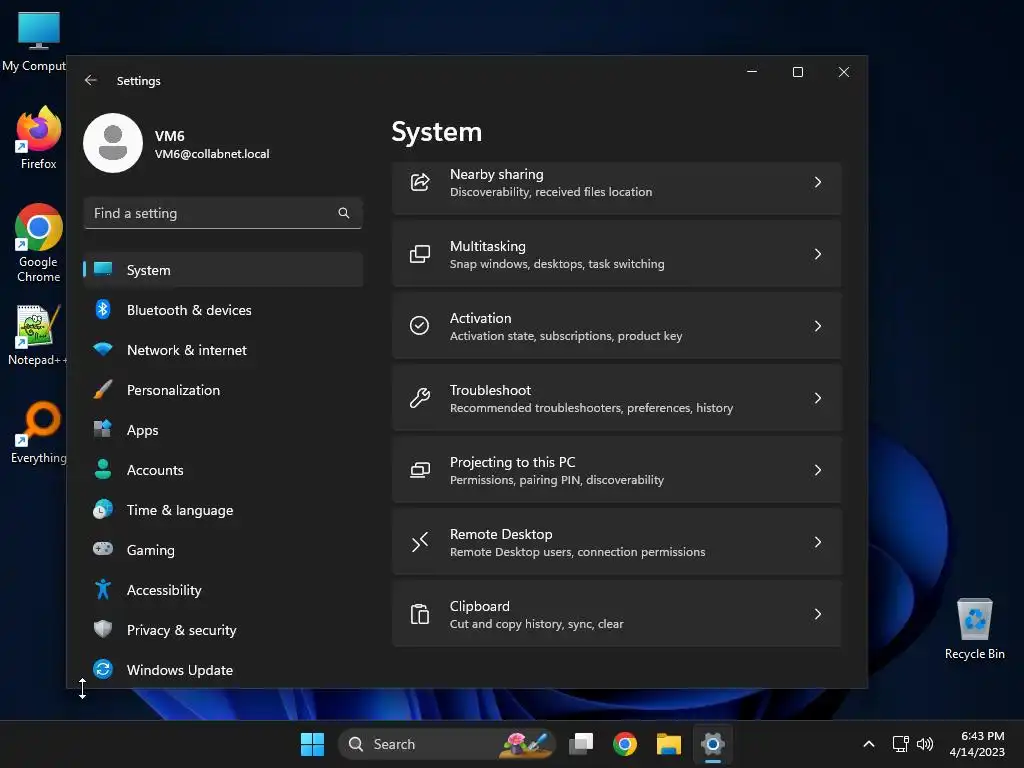Open the Windows Start menu
Viewport: 1024px width, 768px height.
pyautogui.click(x=312, y=744)
